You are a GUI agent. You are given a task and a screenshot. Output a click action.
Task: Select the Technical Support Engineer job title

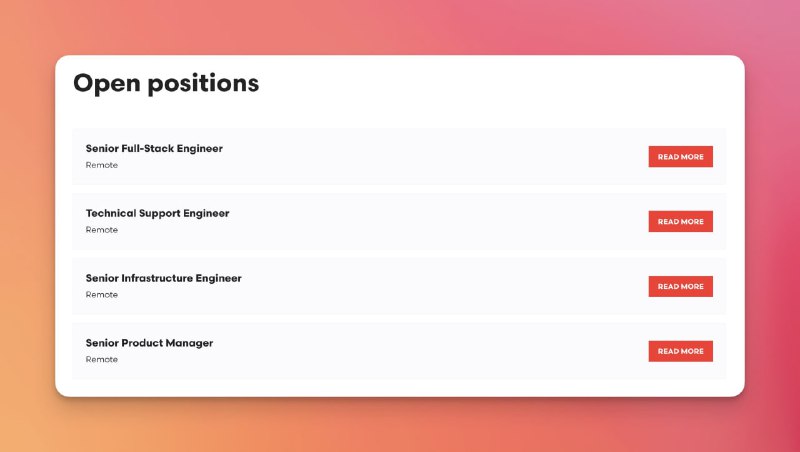pos(157,213)
